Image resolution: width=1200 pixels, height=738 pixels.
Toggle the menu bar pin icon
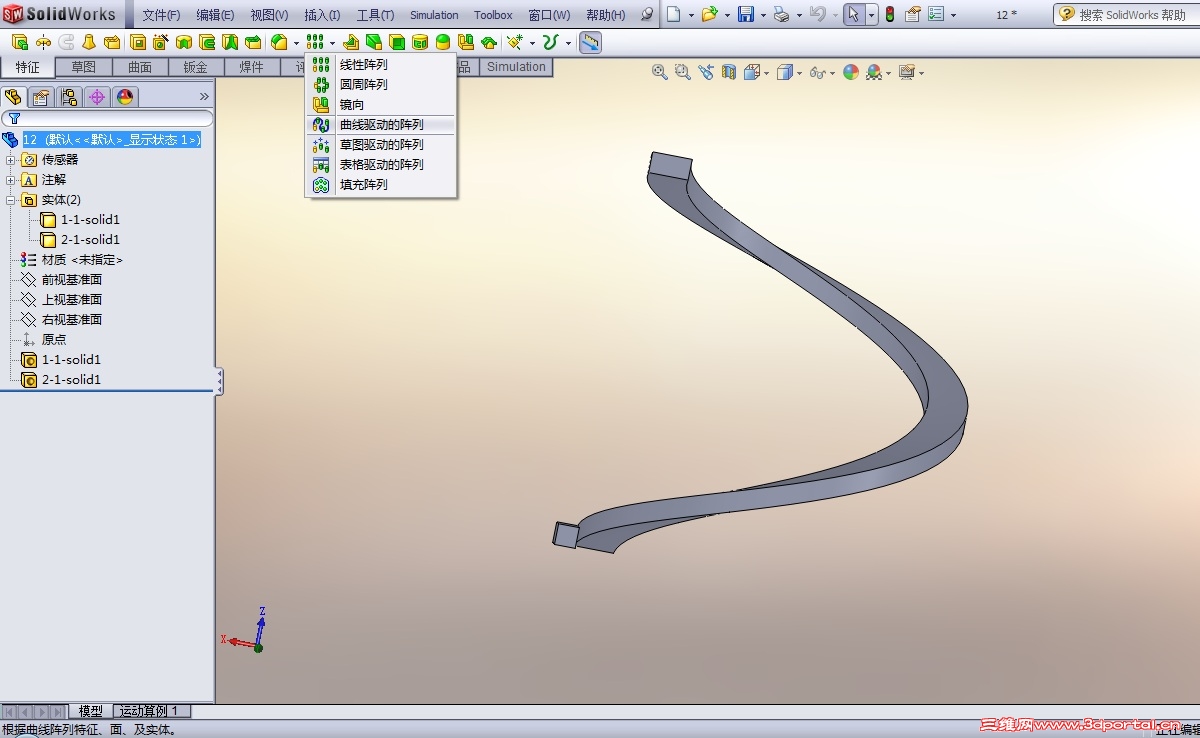click(x=647, y=15)
